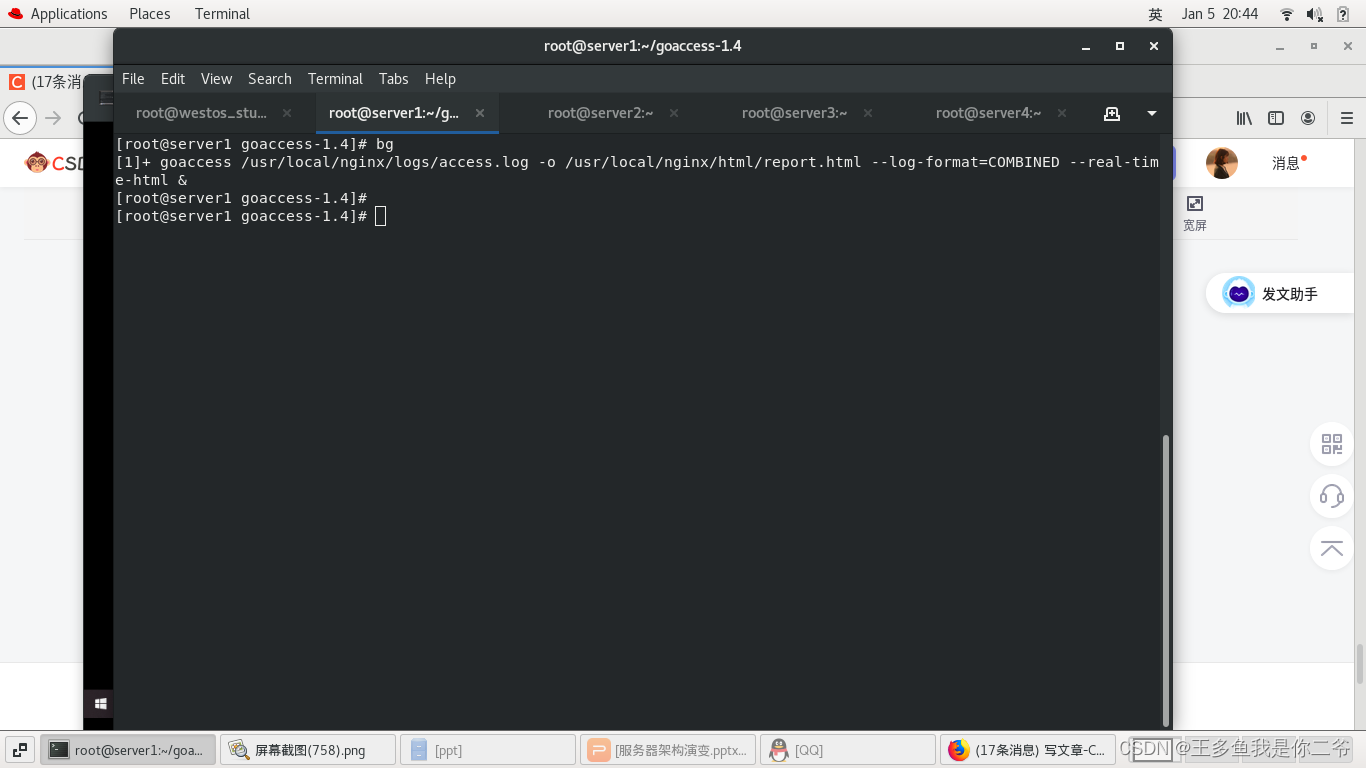Open the Terminal app menu in top panel
Image resolution: width=1366 pixels, height=768 pixels.
point(222,14)
